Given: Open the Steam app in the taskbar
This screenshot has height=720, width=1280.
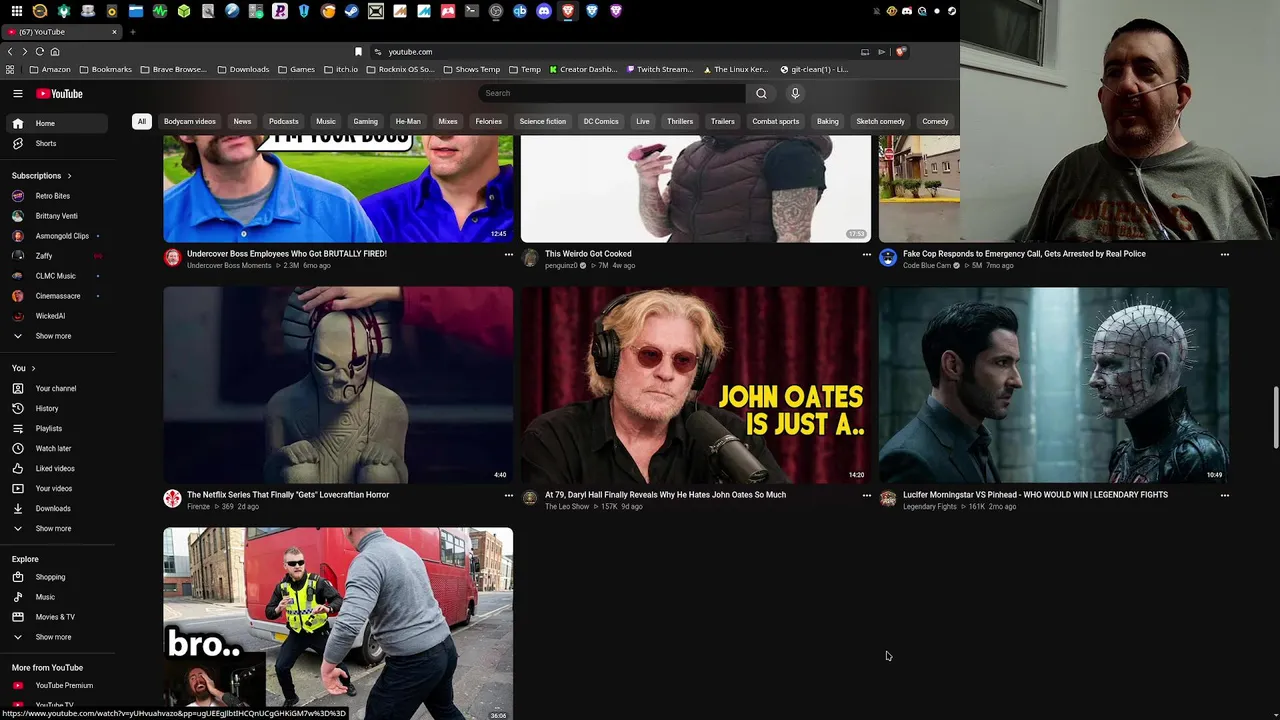Looking at the screenshot, I should coord(352,11).
